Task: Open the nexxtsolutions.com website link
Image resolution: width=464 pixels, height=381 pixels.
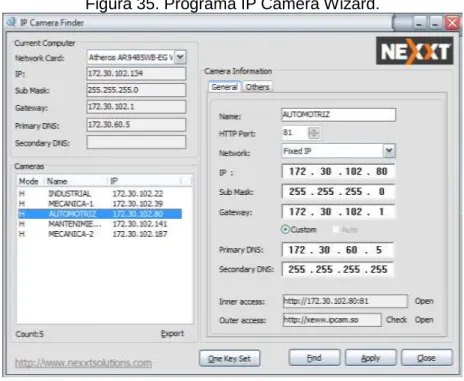Action: [83, 363]
